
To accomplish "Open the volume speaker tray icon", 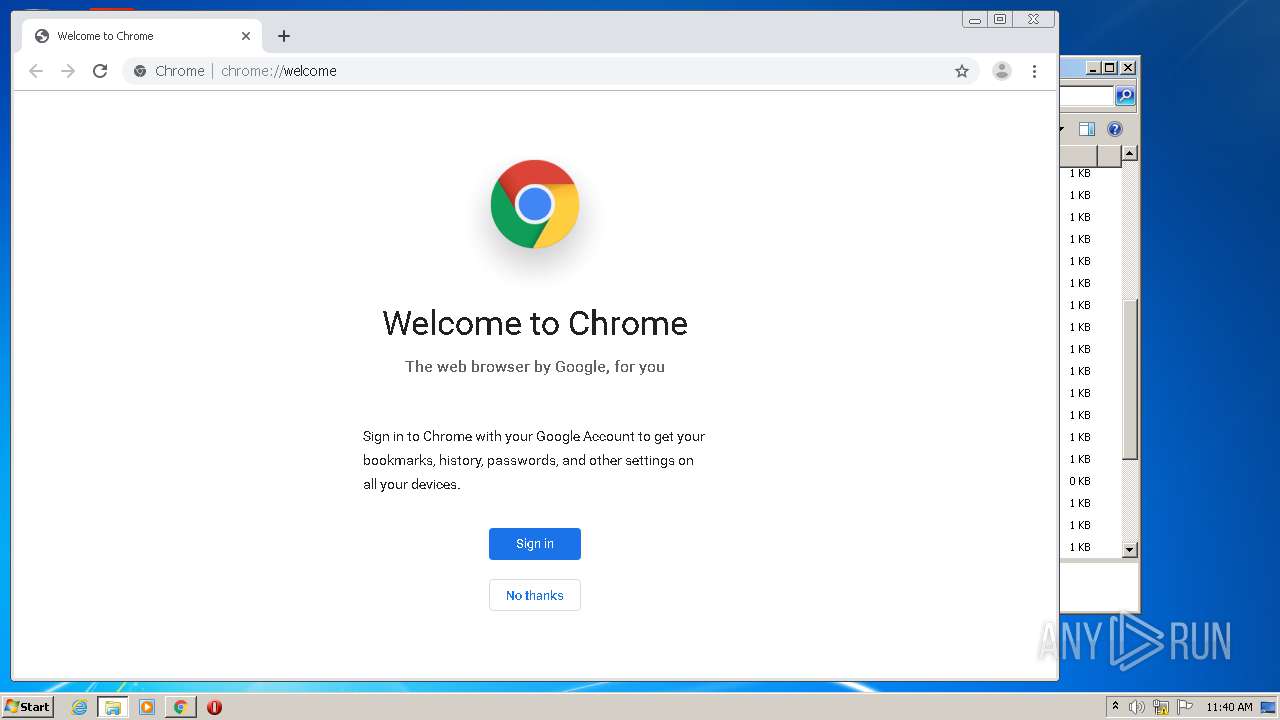I will tap(1137, 707).
